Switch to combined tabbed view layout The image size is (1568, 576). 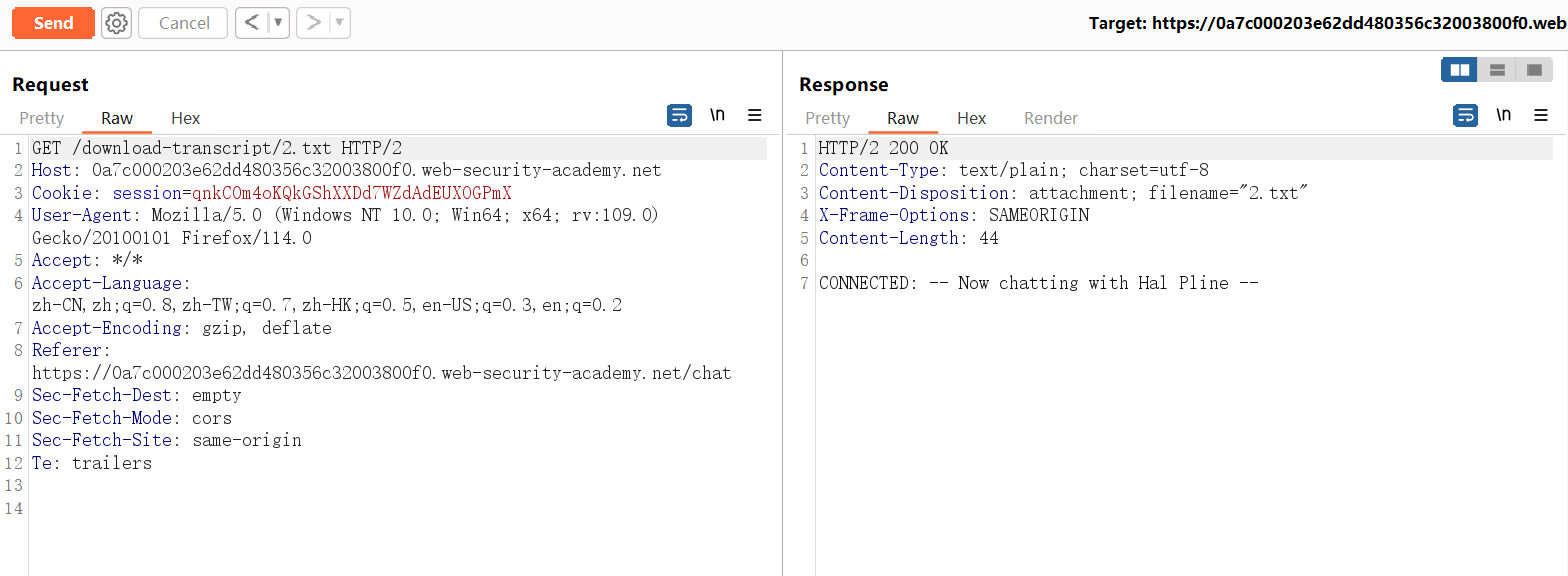[x=1534, y=70]
